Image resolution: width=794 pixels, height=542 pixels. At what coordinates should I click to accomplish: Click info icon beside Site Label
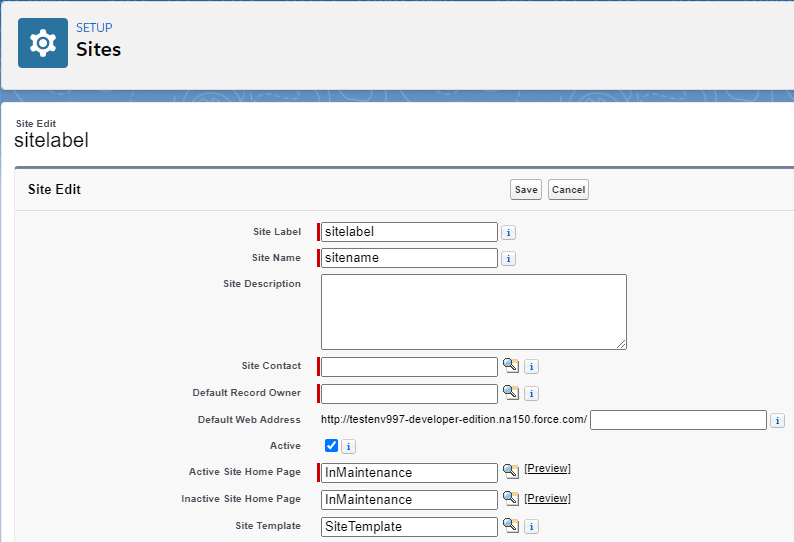pyautogui.click(x=508, y=232)
